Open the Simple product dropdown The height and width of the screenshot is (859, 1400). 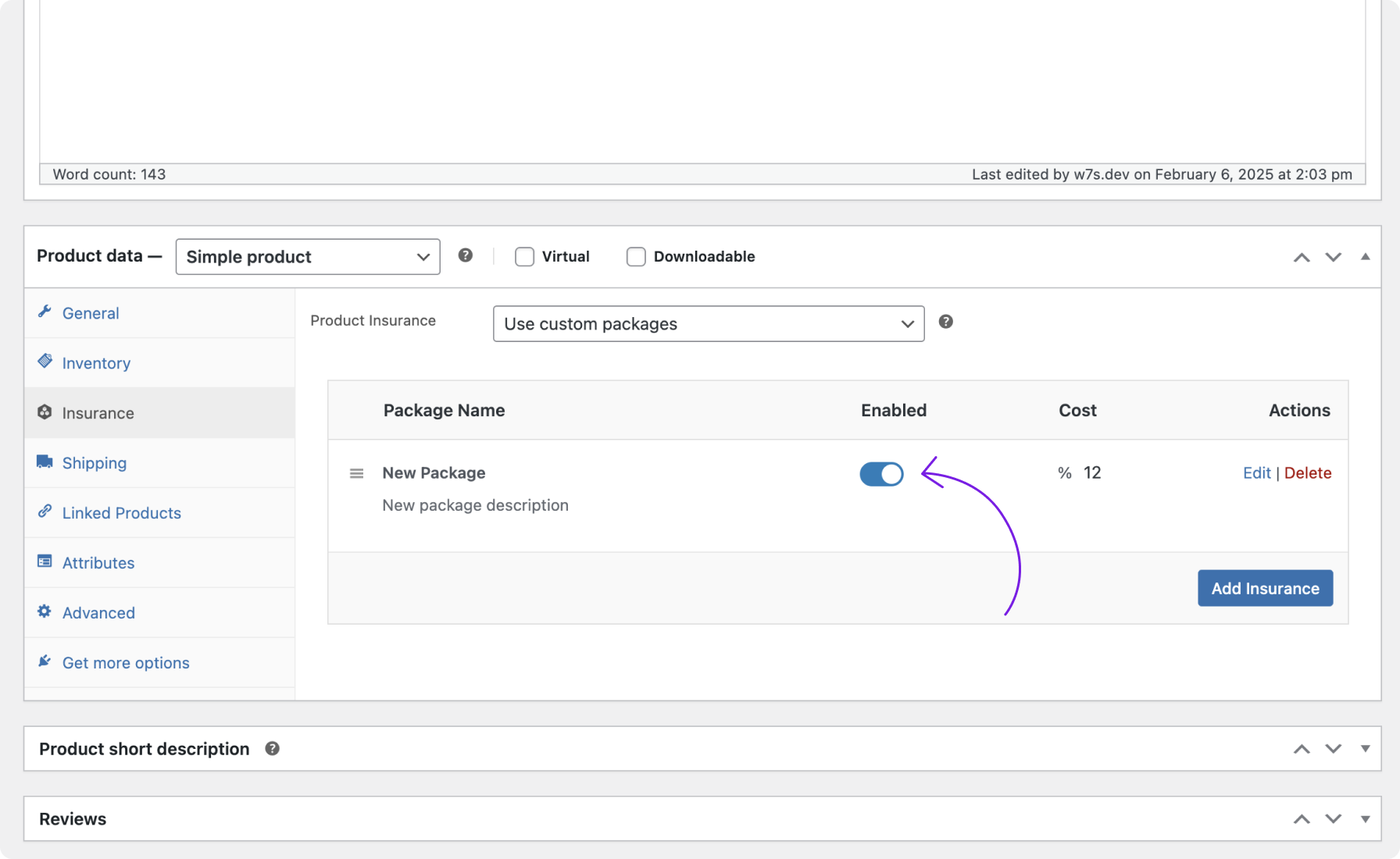point(307,256)
